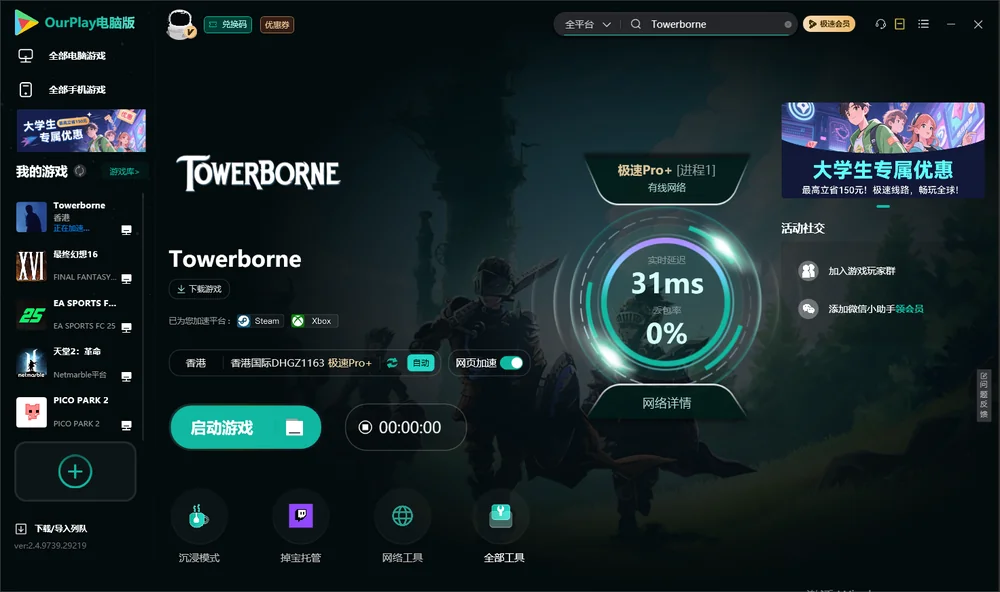
Task: Click 添加微信小助手领会员 link
Action: click(876, 309)
